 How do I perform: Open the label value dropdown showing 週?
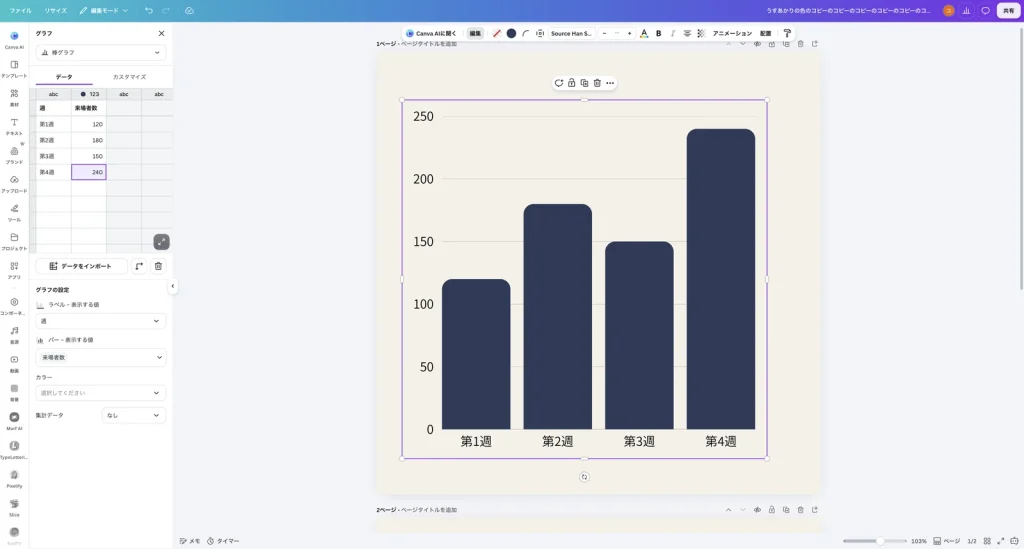[101, 321]
